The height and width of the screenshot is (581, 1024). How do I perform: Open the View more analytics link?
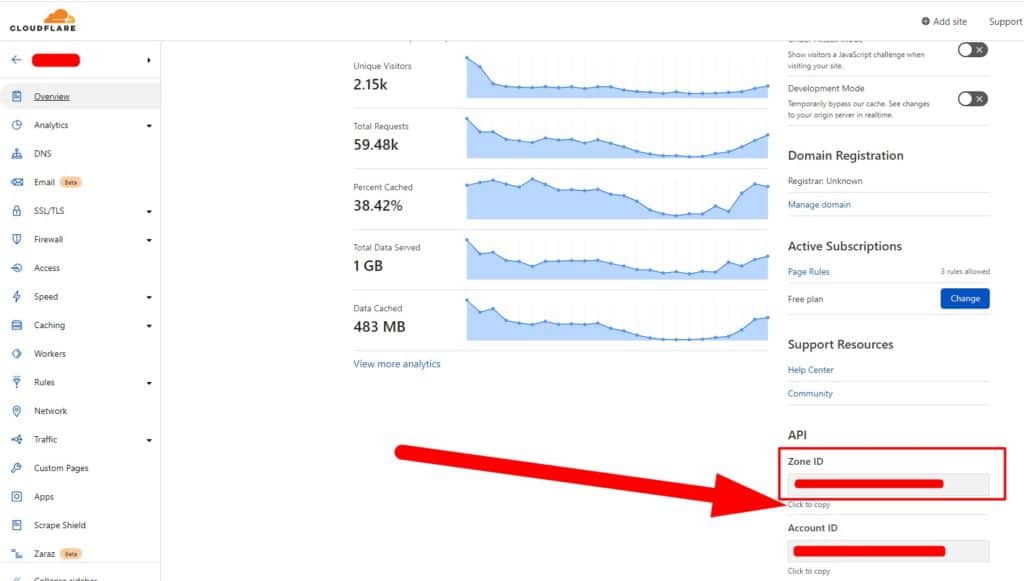tap(396, 364)
